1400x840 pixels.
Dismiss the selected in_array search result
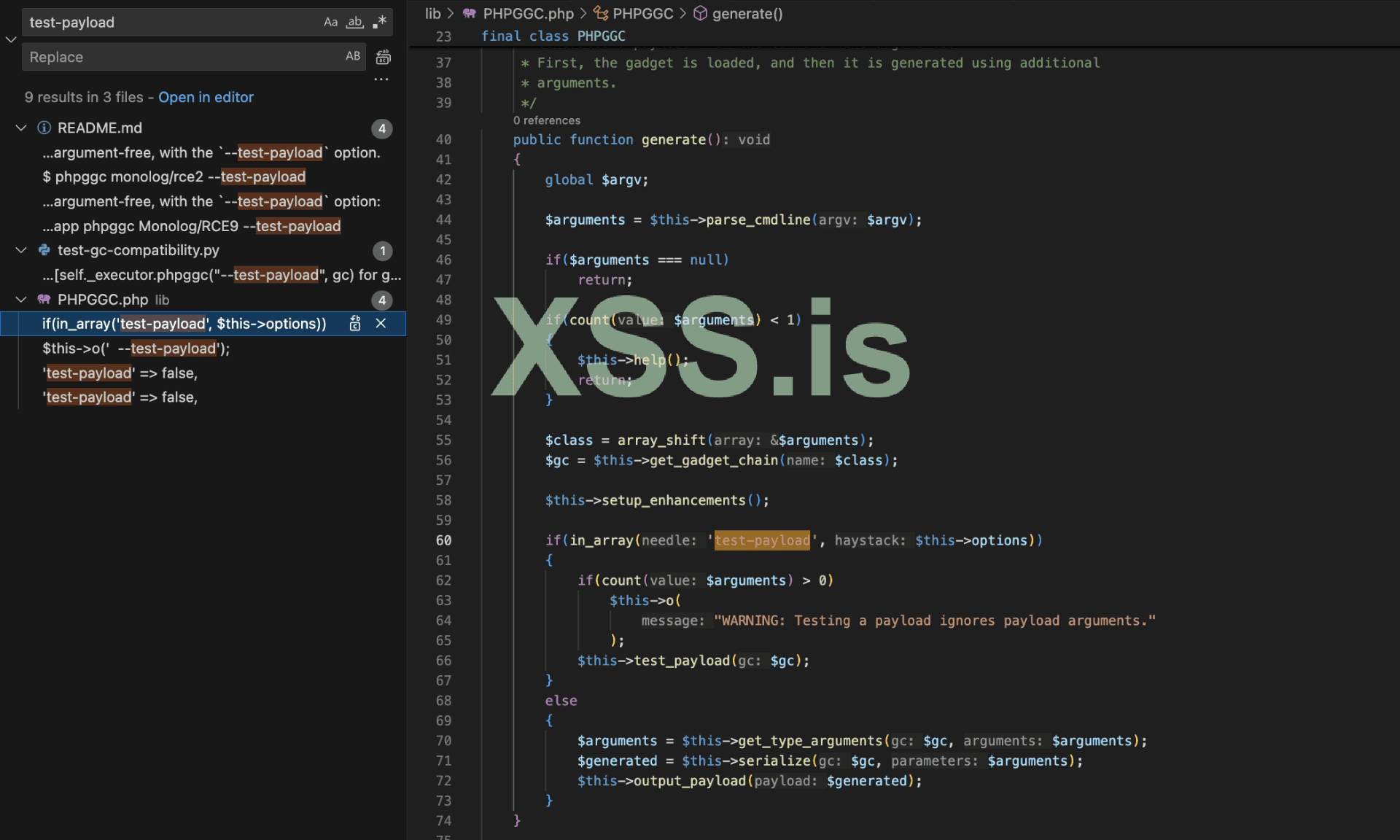tap(381, 324)
